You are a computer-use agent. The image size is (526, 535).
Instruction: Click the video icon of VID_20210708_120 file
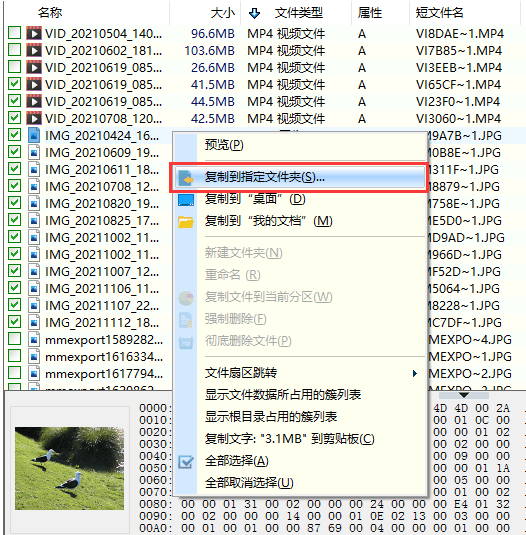coord(34,118)
